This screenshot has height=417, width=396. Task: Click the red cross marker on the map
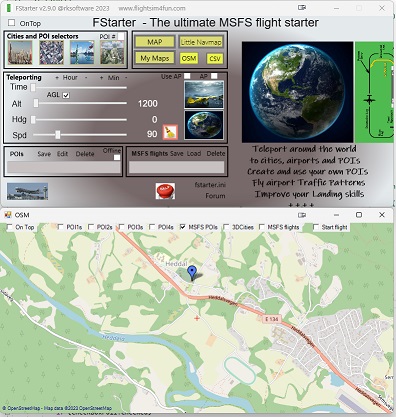[197, 318]
